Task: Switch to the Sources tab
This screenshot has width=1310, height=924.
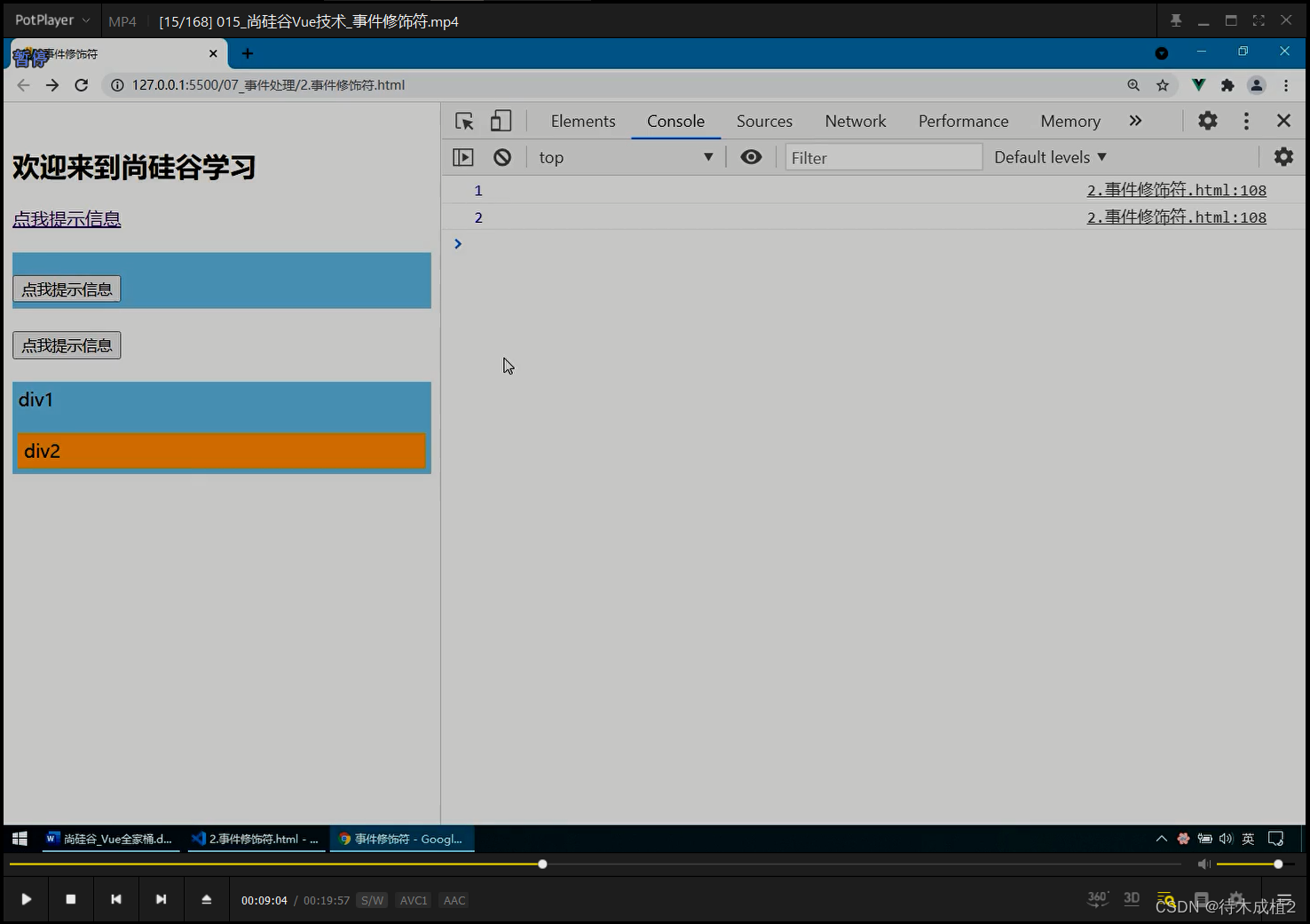Action: pos(764,121)
